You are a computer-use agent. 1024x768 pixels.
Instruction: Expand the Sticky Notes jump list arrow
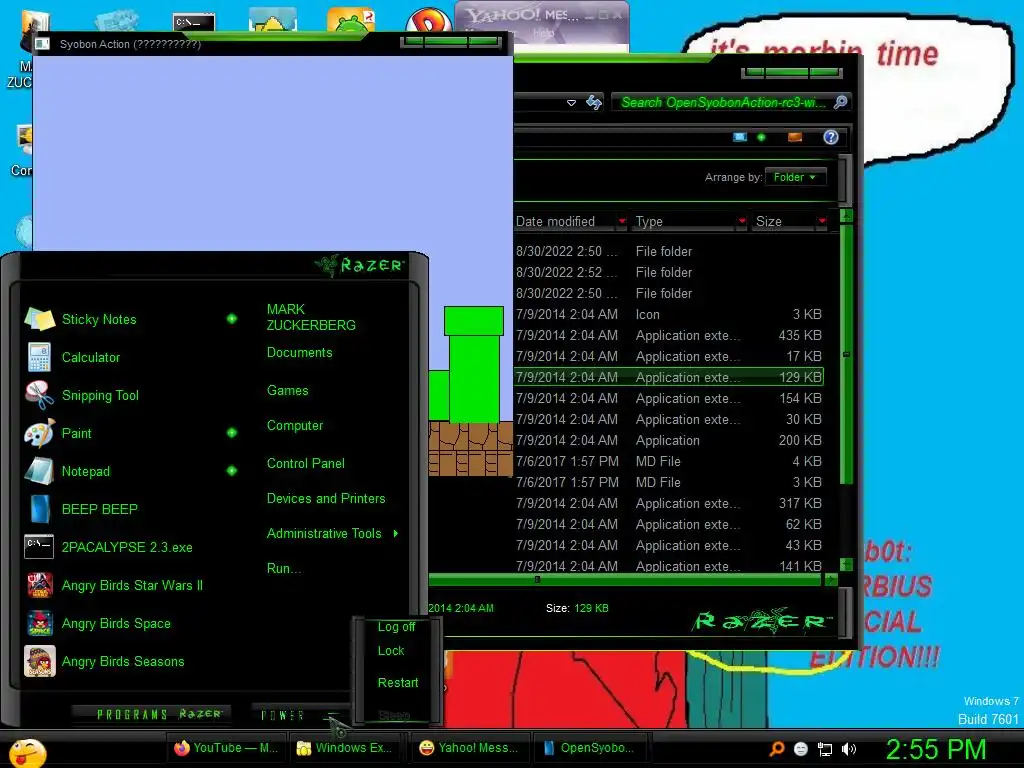[x=232, y=319]
